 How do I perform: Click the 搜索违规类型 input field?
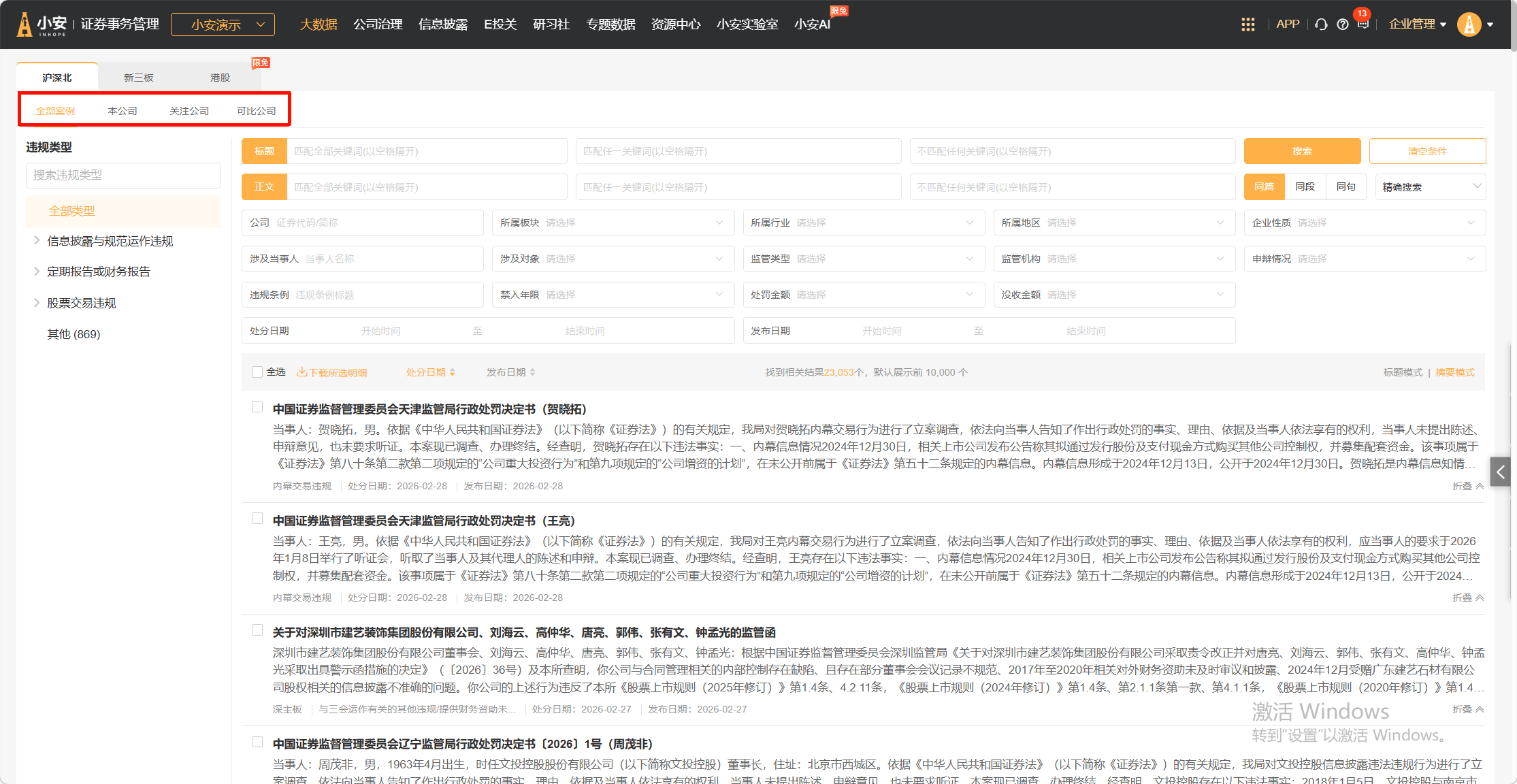click(123, 175)
